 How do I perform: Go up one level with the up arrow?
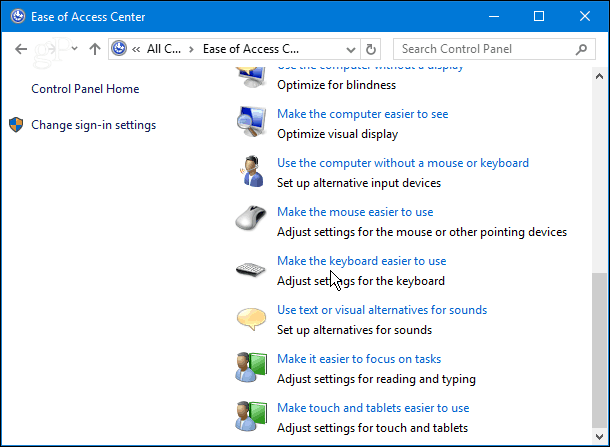[x=95, y=49]
